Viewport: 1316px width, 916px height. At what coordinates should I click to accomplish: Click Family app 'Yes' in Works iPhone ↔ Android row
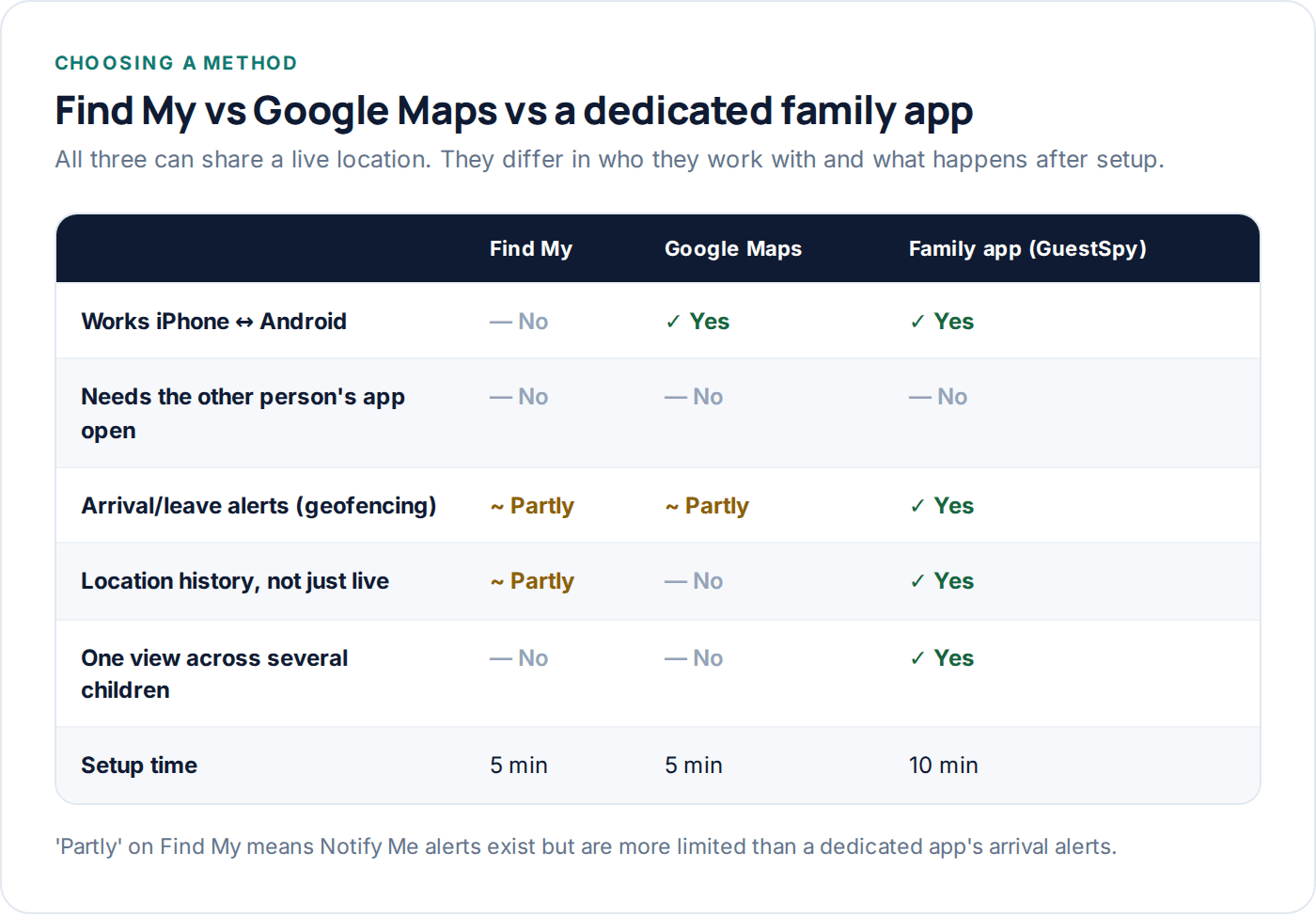942,322
